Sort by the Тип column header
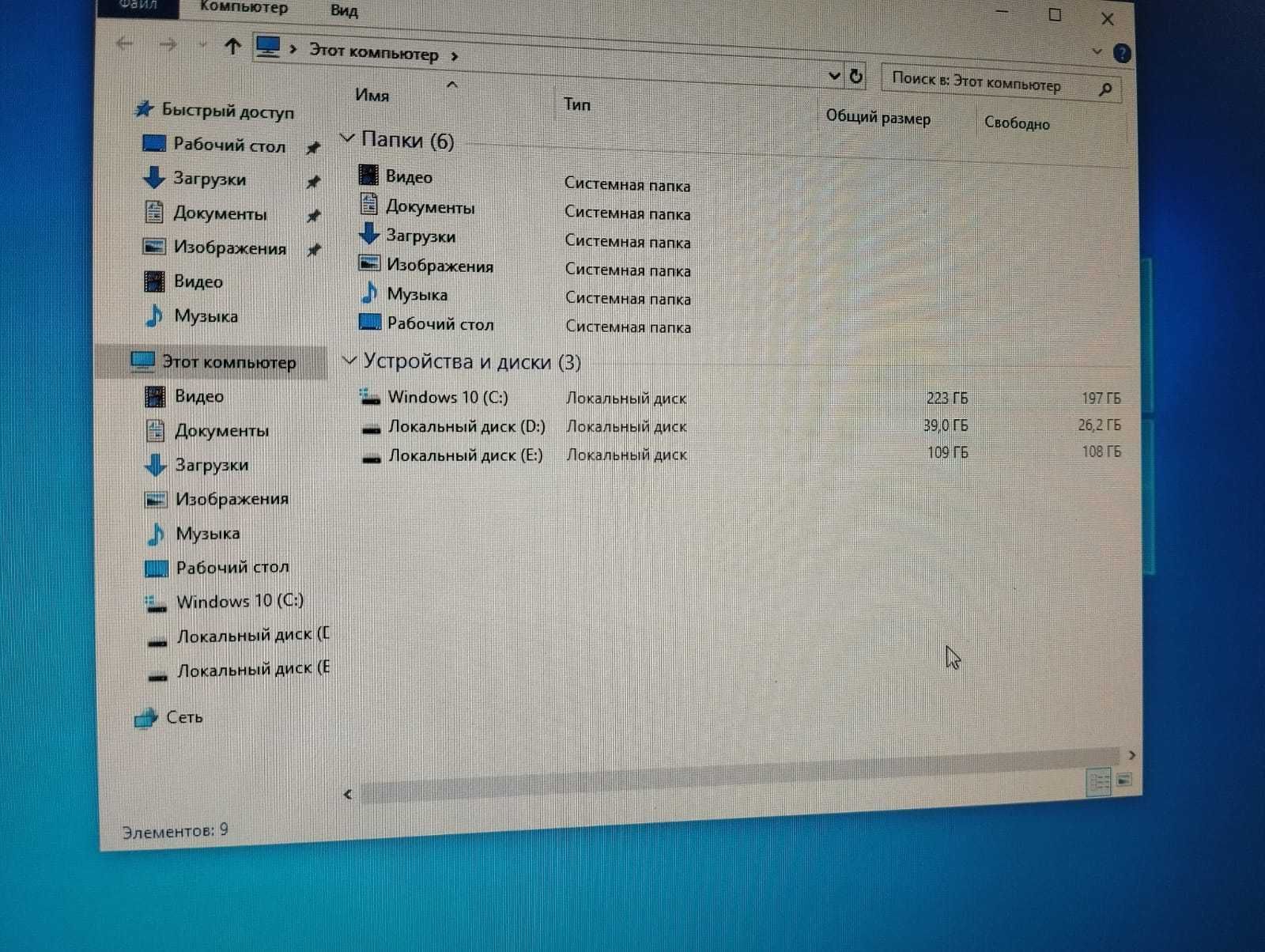Viewport: 1265px width, 952px height. (576, 104)
